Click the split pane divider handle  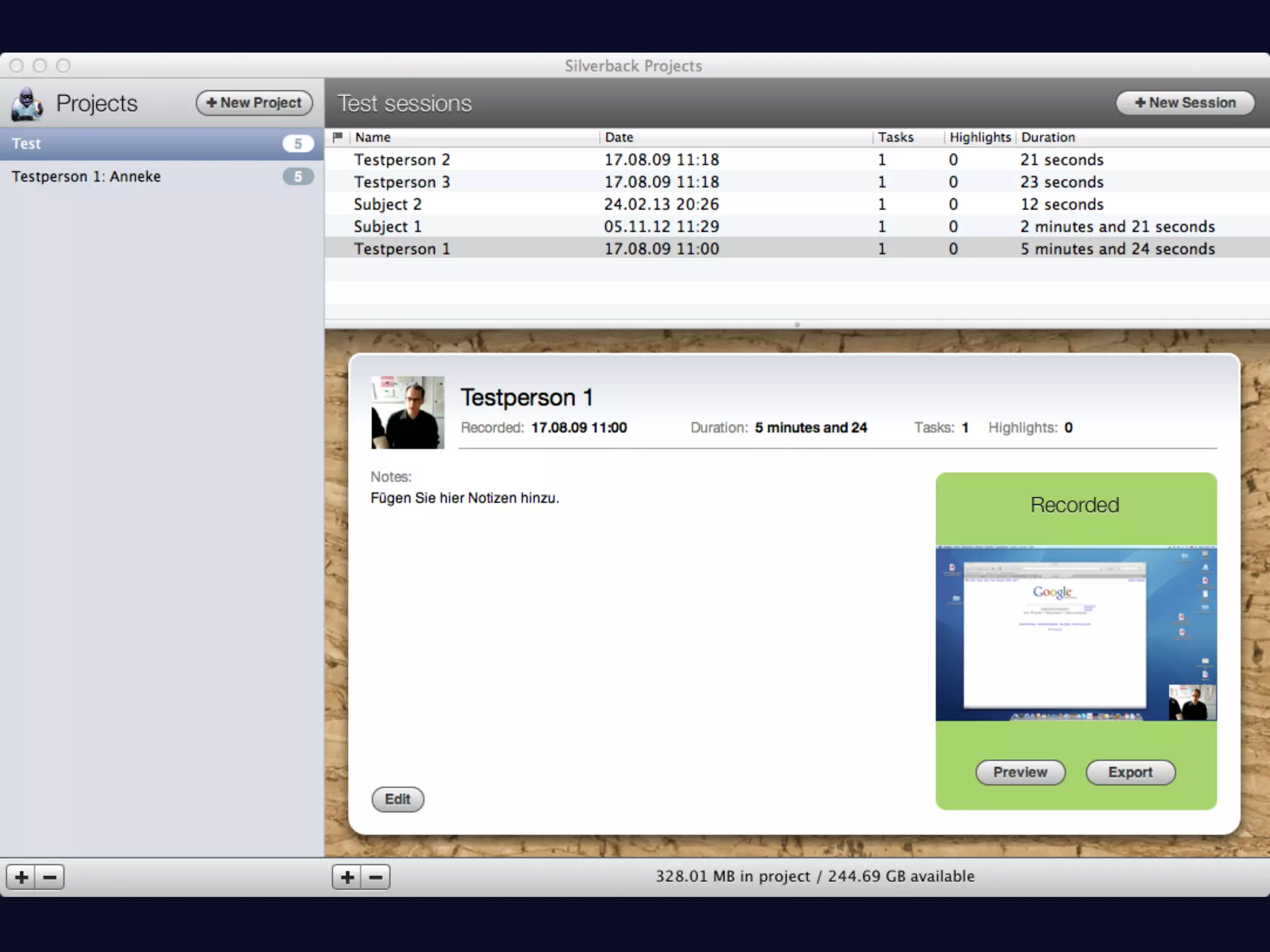[x=797, y=324]
